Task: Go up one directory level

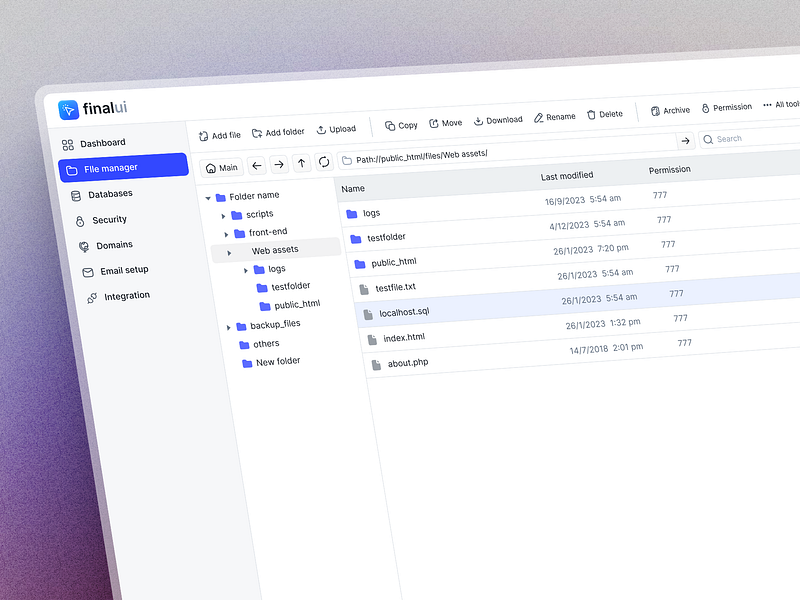Action: point(301,163)
